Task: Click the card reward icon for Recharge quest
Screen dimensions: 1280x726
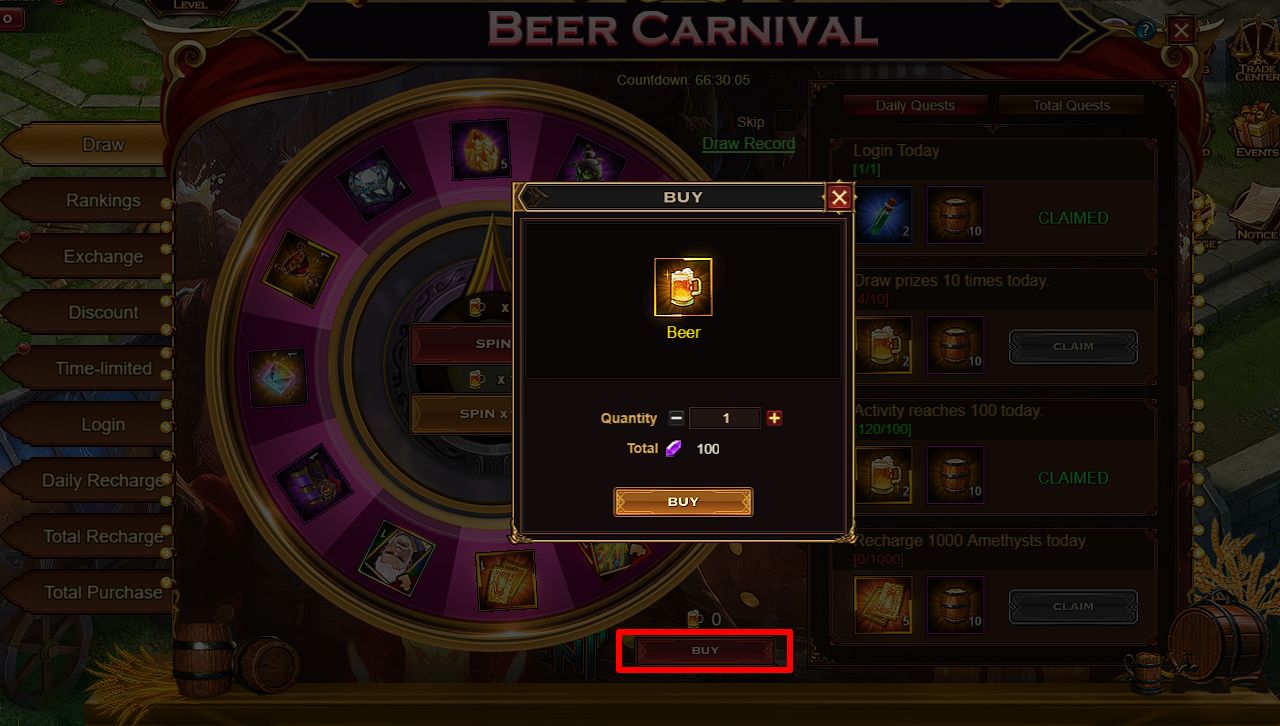Action: (x=883, y=604)
